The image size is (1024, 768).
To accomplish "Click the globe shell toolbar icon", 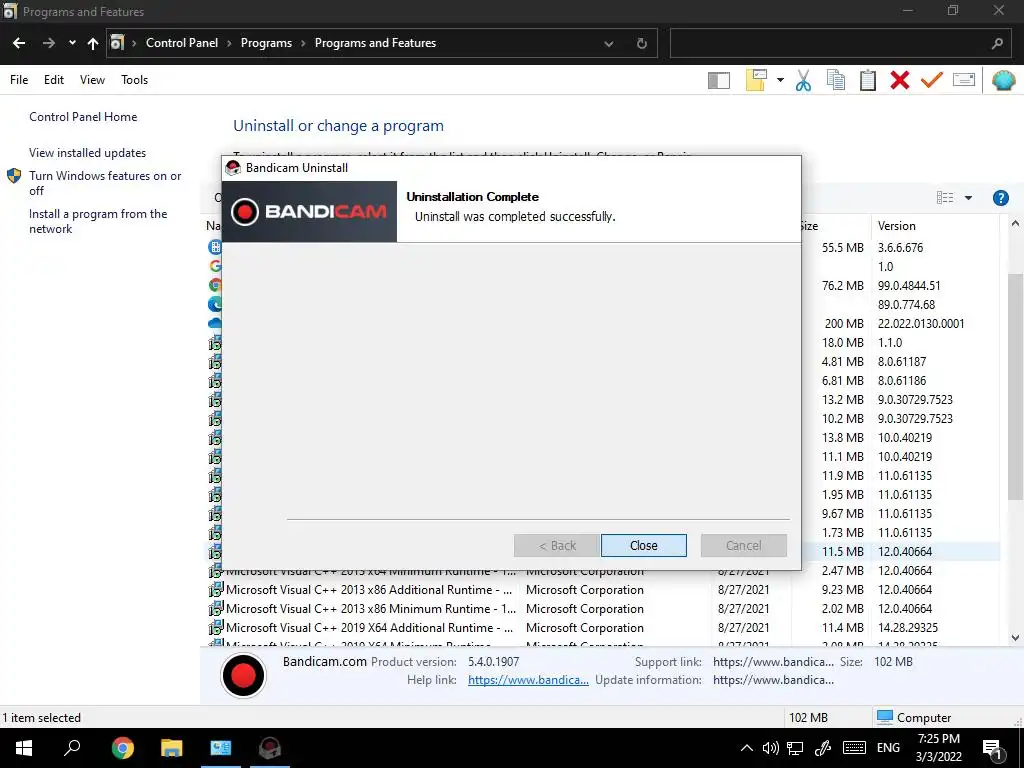I will (1003, 80).
